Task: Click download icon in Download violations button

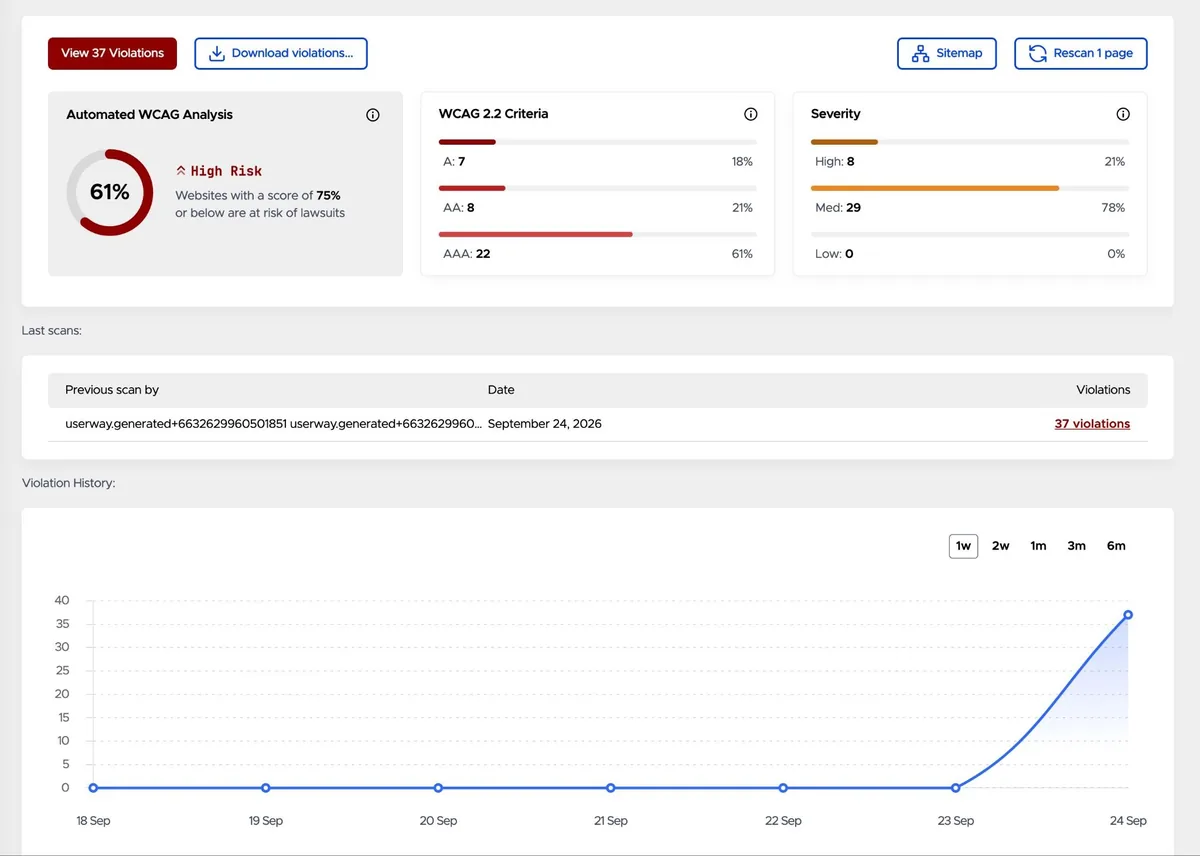Action: pos(216,54)
